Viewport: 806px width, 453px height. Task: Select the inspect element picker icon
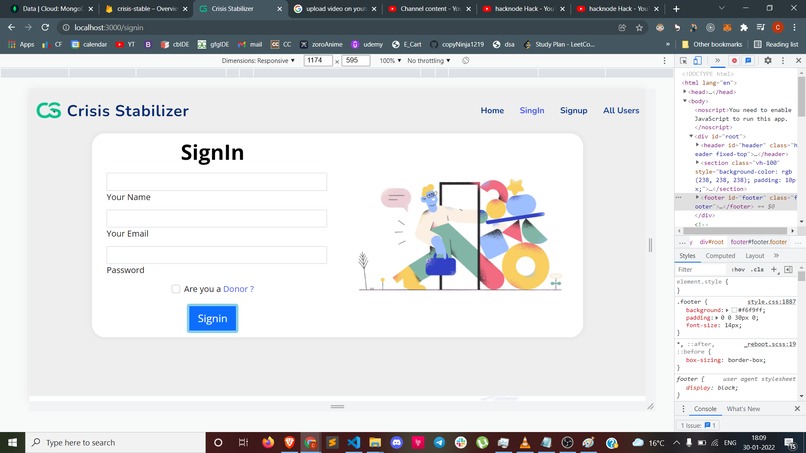(x=683, y=61)
